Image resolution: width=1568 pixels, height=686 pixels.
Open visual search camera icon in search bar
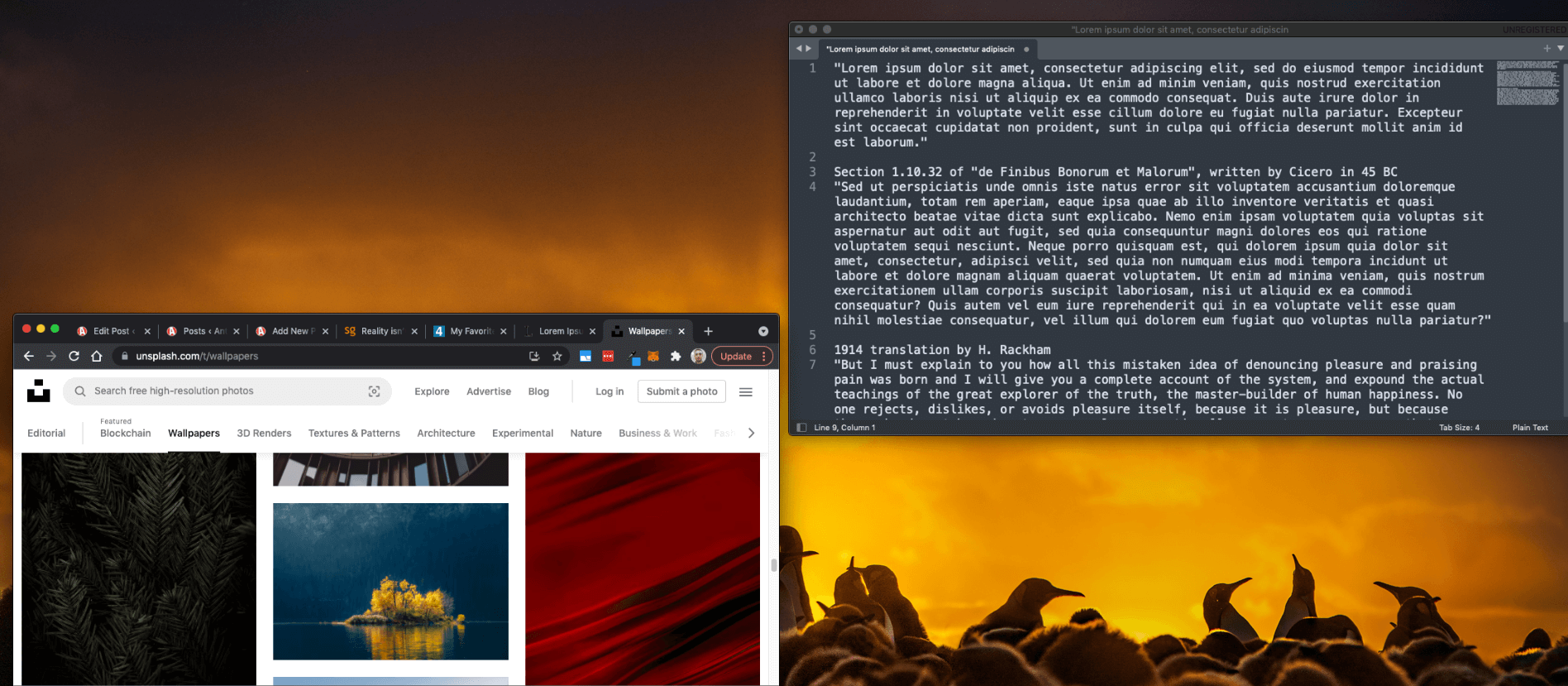pyautogui.click(x=374, y=391)
